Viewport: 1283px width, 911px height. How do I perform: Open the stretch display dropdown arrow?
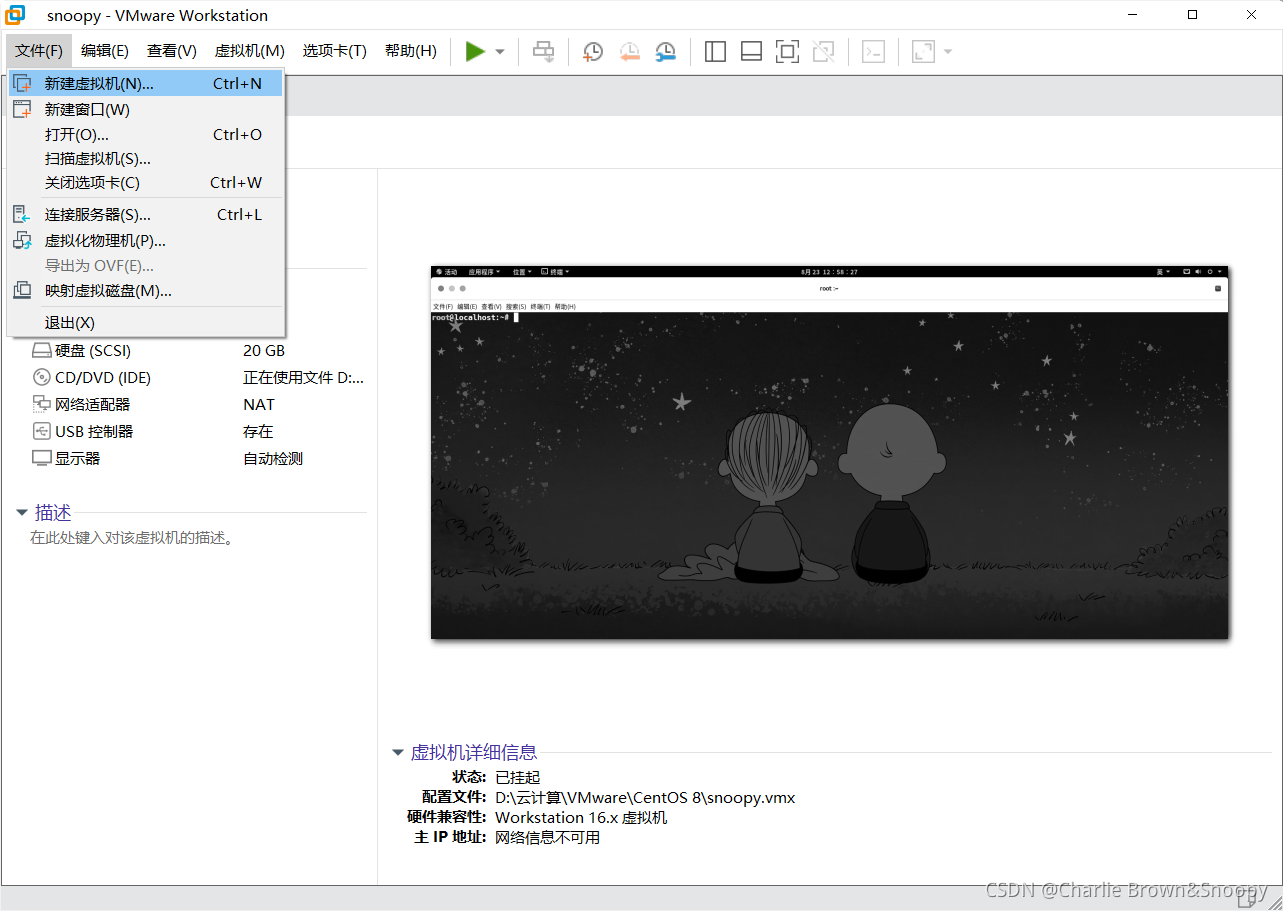click(948, 52)
